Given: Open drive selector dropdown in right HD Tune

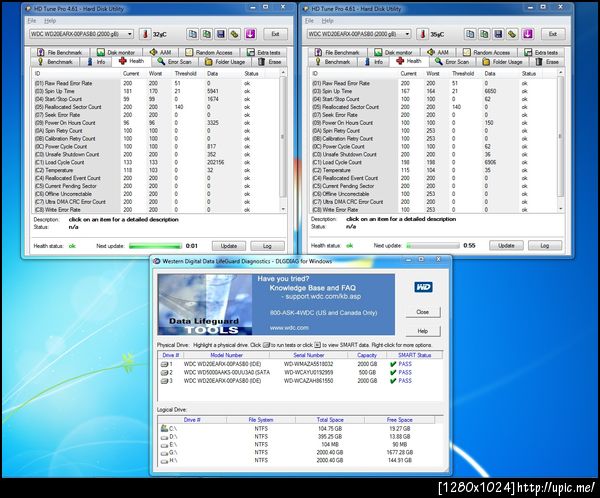Looking at the screenshot, I should pyautogui.click(x=407, y=34).
